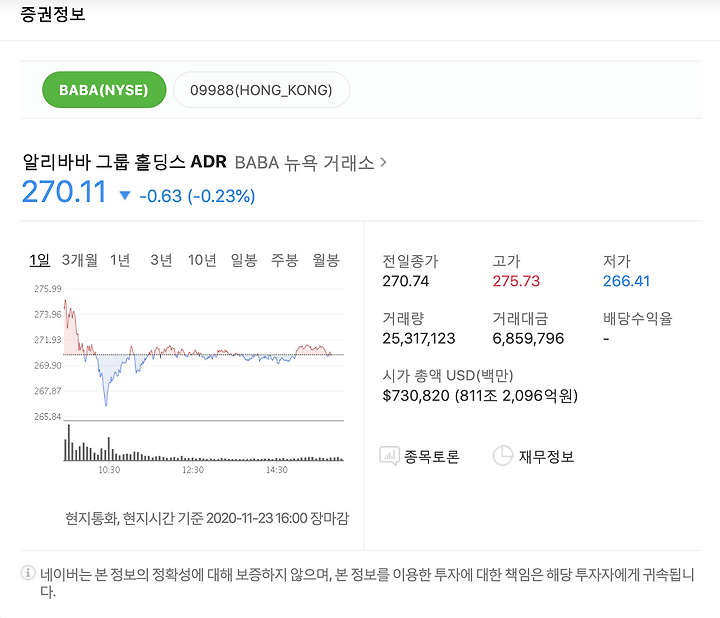
Task: Click the blue down-triangle price change icon
Action: pos(124,196)
